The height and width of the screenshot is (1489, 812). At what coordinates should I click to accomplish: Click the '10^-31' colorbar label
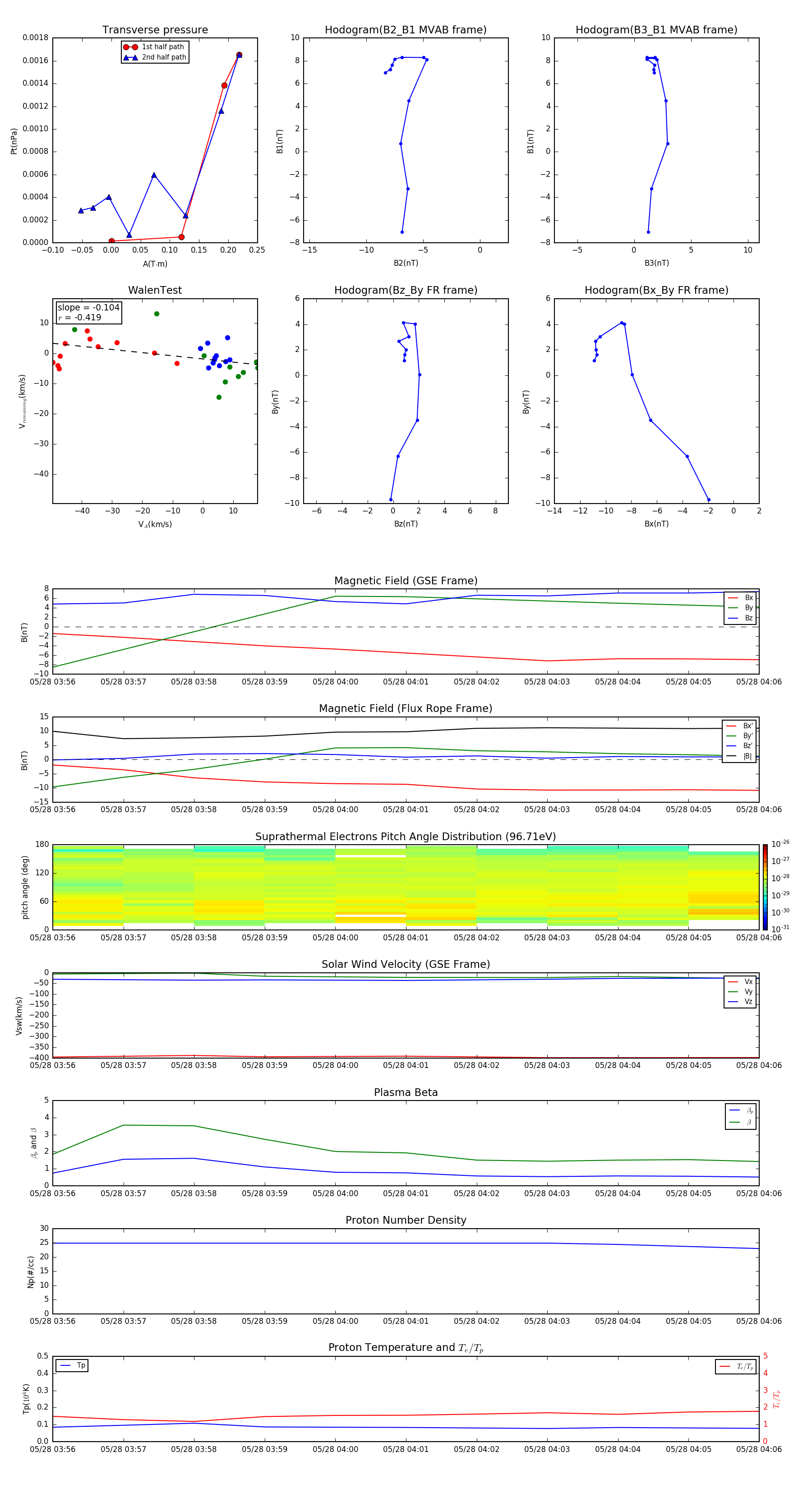(780, 929)
